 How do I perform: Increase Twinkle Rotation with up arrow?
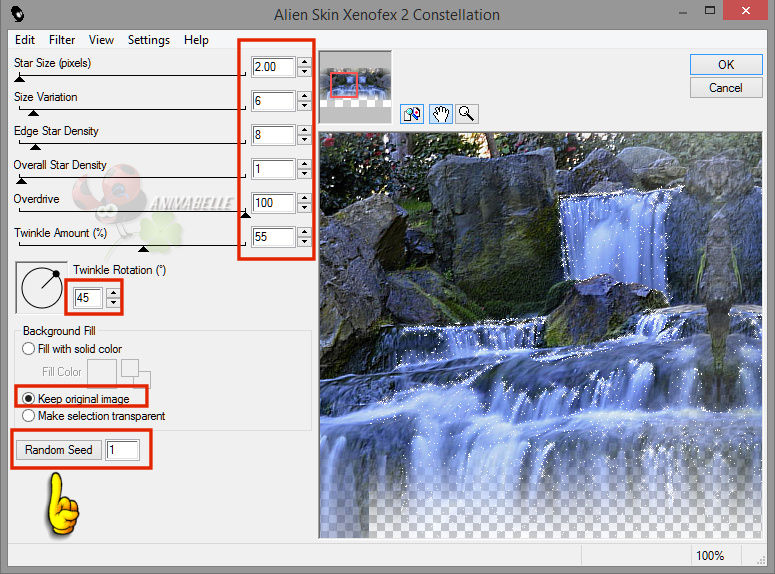(114, 293)
